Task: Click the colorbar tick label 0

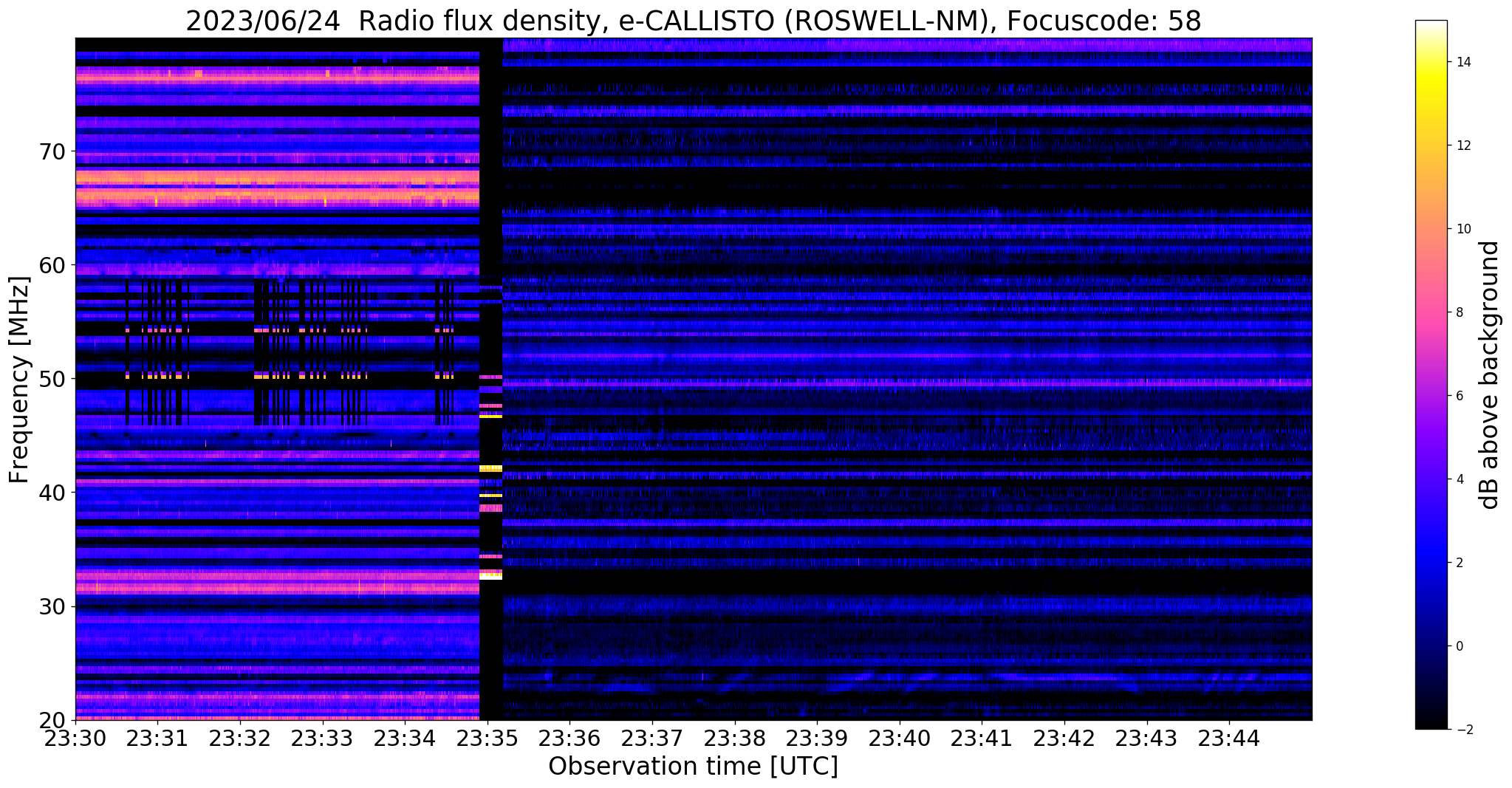Action: click(1459, 646)
